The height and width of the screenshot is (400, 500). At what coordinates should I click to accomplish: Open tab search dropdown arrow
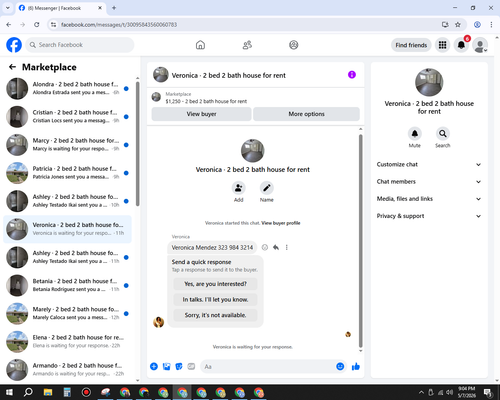click(8, 8)
